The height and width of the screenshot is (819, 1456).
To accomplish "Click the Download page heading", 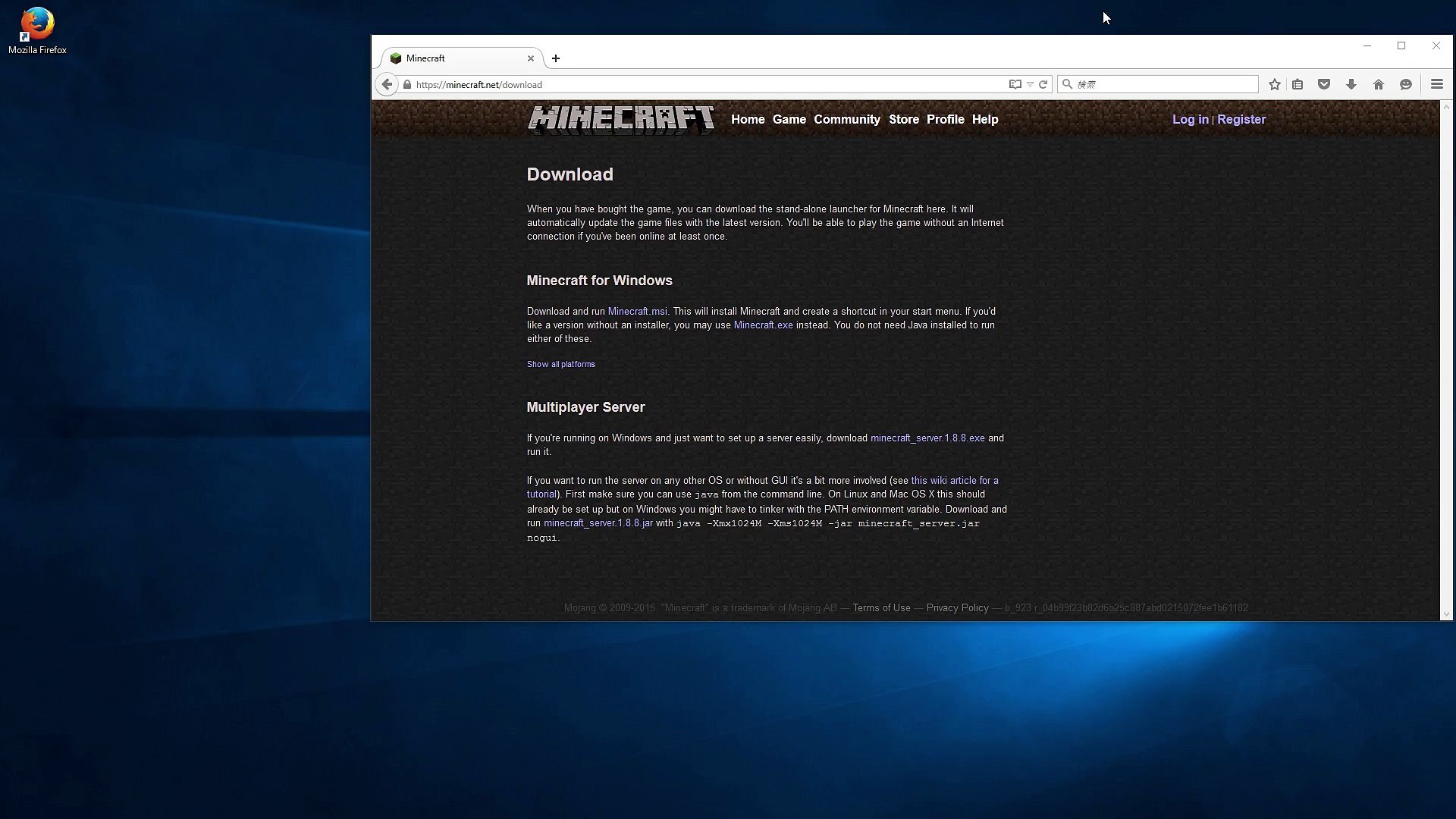I will point(570,174).
